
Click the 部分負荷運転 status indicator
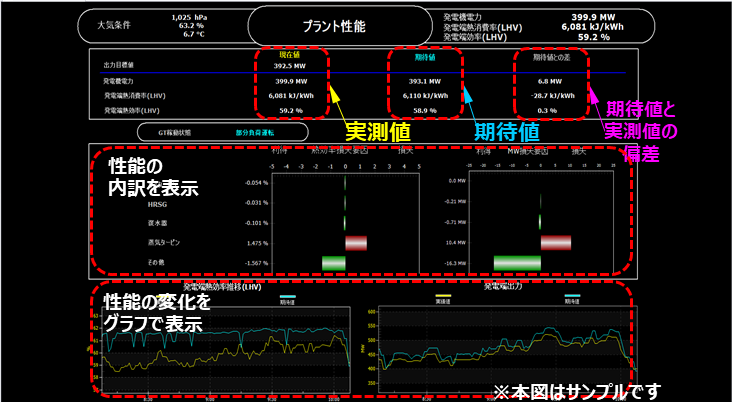255,133
